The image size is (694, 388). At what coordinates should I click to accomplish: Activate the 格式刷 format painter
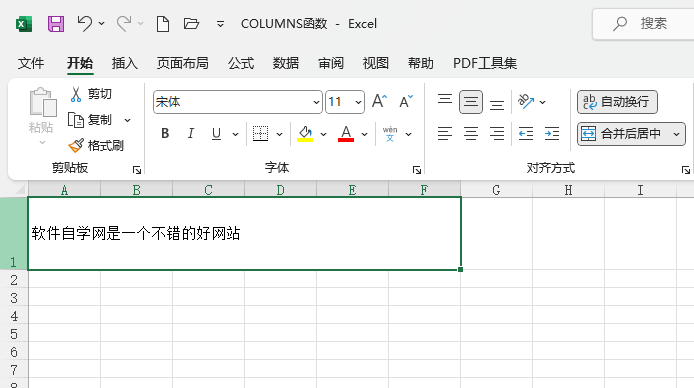96,146
